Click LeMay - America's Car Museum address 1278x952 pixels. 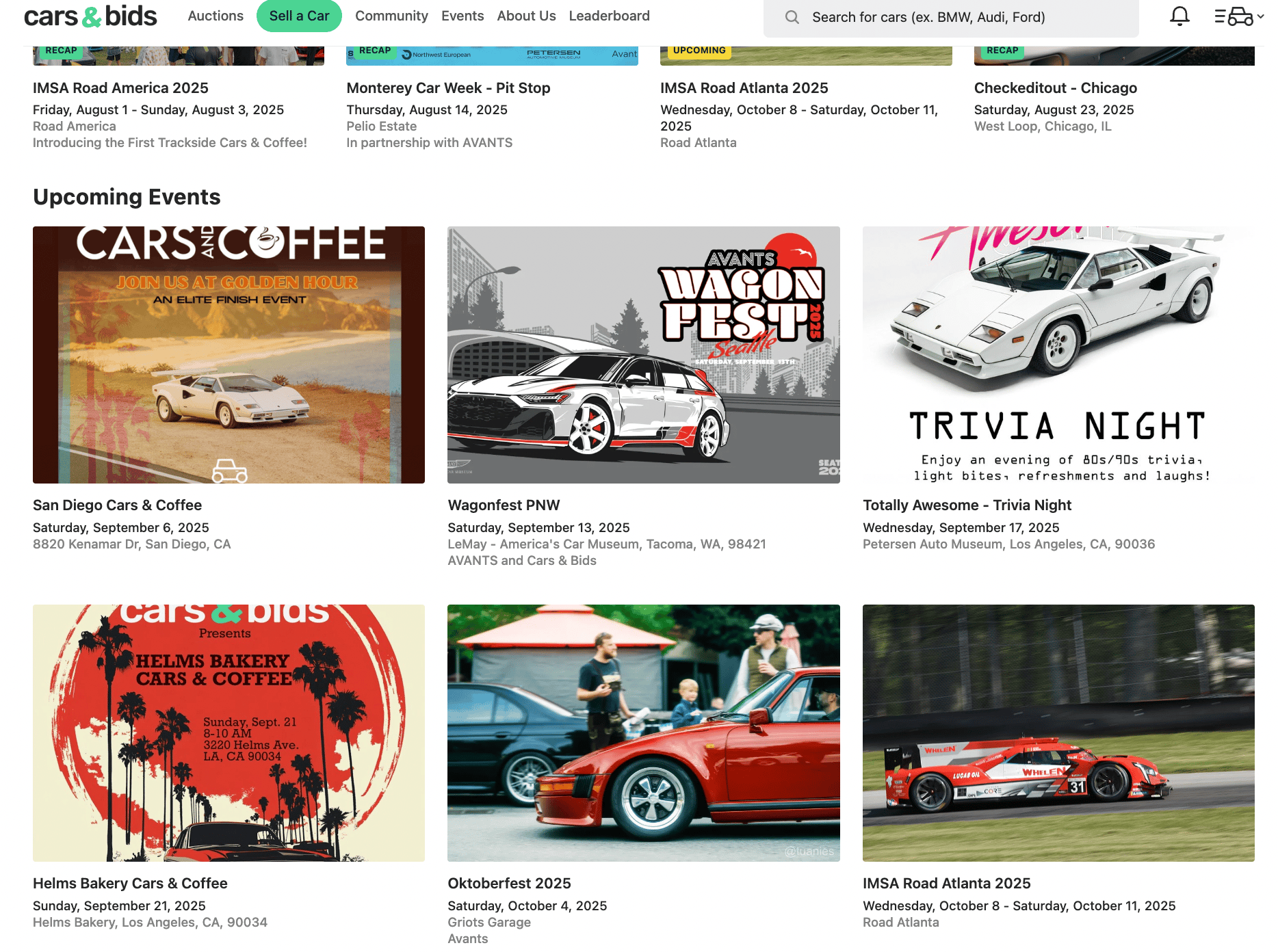(x=607, y=544)
